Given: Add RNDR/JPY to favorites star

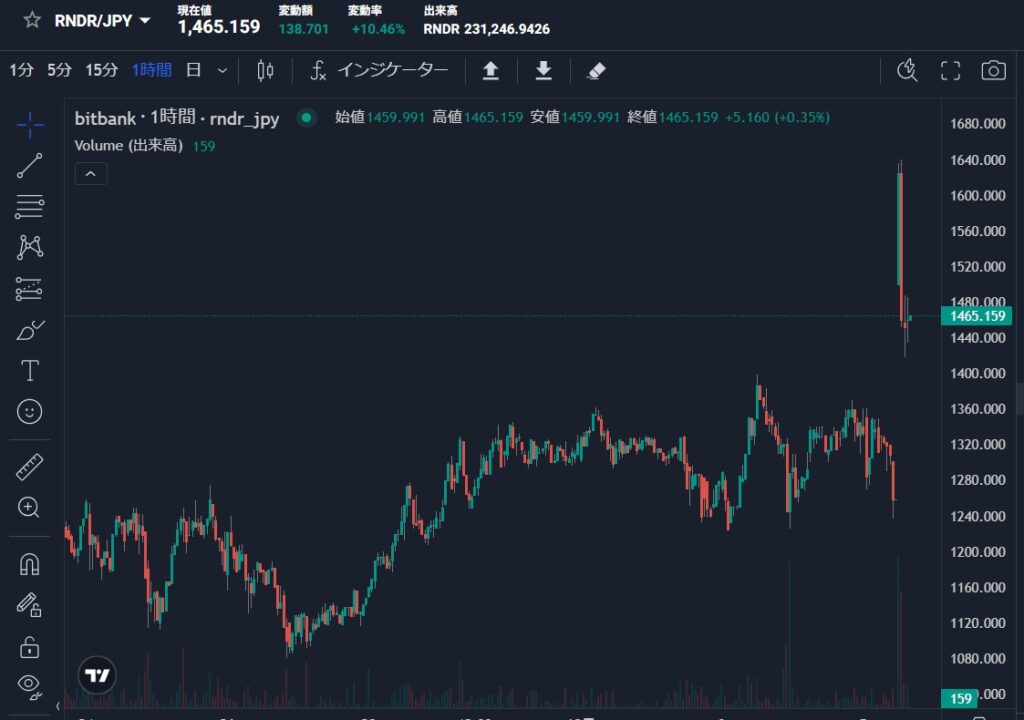Looking at the screenshot, I should point(32,20).
